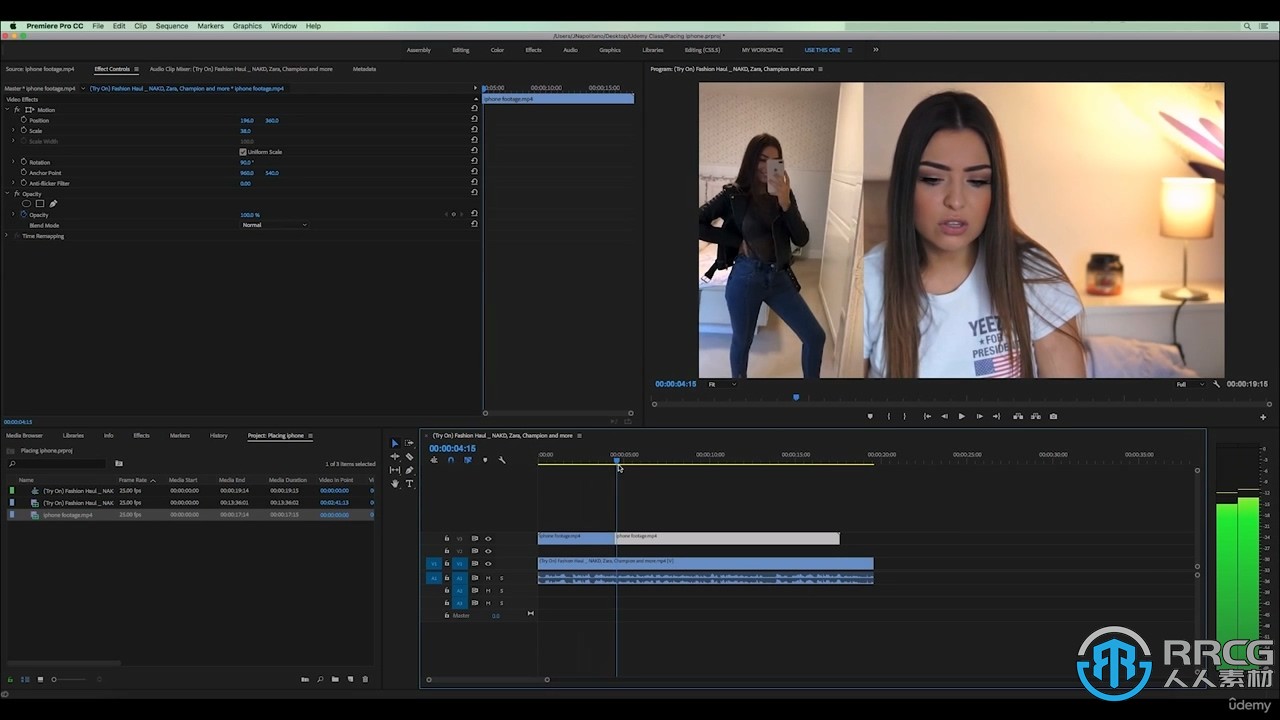
Task: Click Project panel search field
Action: point(57,463)
